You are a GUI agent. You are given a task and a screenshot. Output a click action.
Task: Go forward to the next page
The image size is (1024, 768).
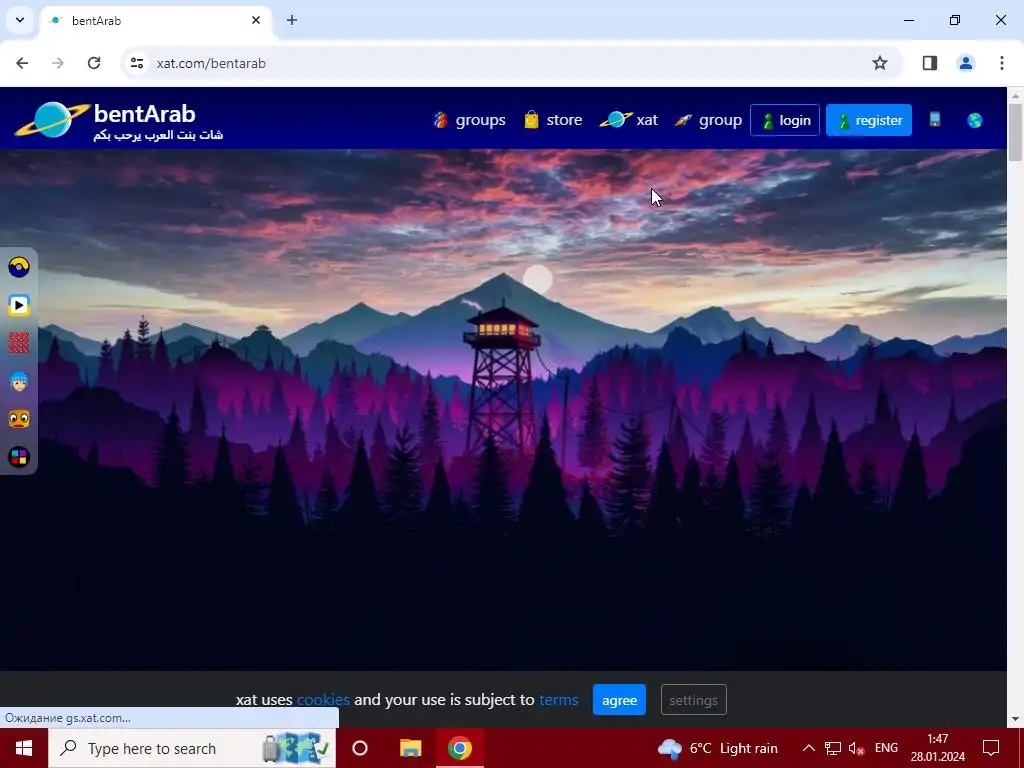point(58,63)
